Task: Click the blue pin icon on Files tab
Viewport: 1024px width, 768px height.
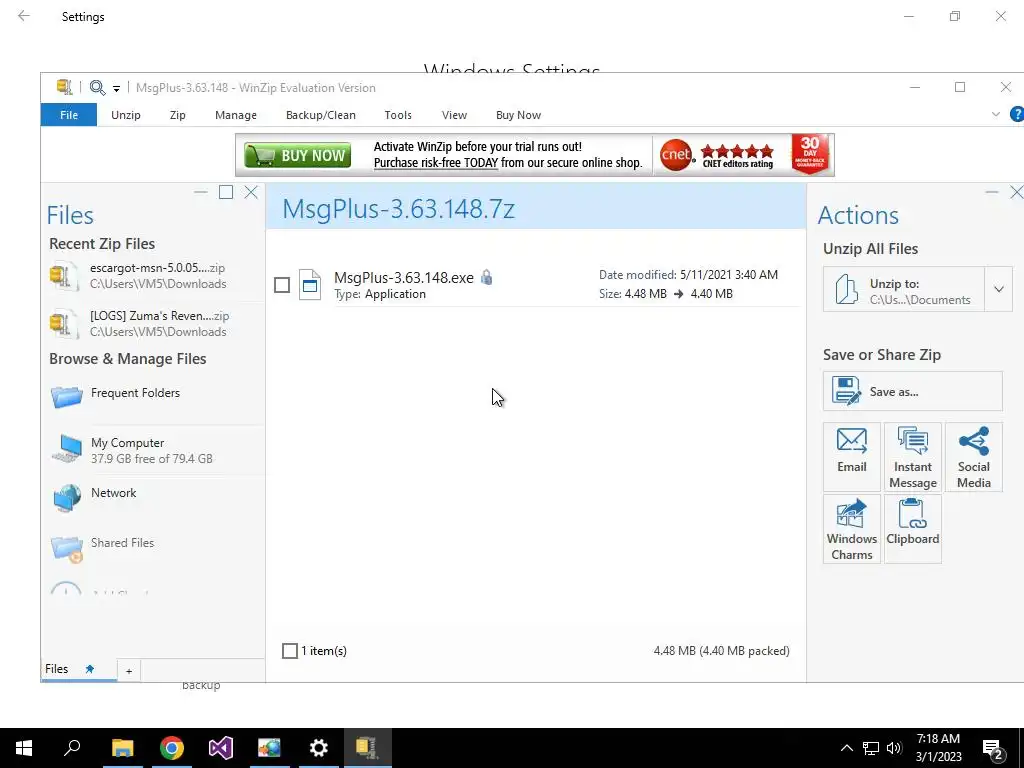Action: pos(89,669)
